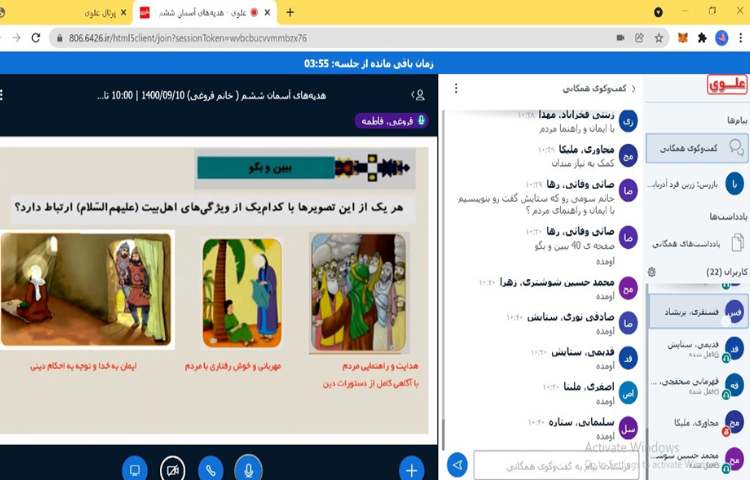Click the remaining time 03:55 banner
Viewport: 750px width, 480px height.
coord(368,63)
